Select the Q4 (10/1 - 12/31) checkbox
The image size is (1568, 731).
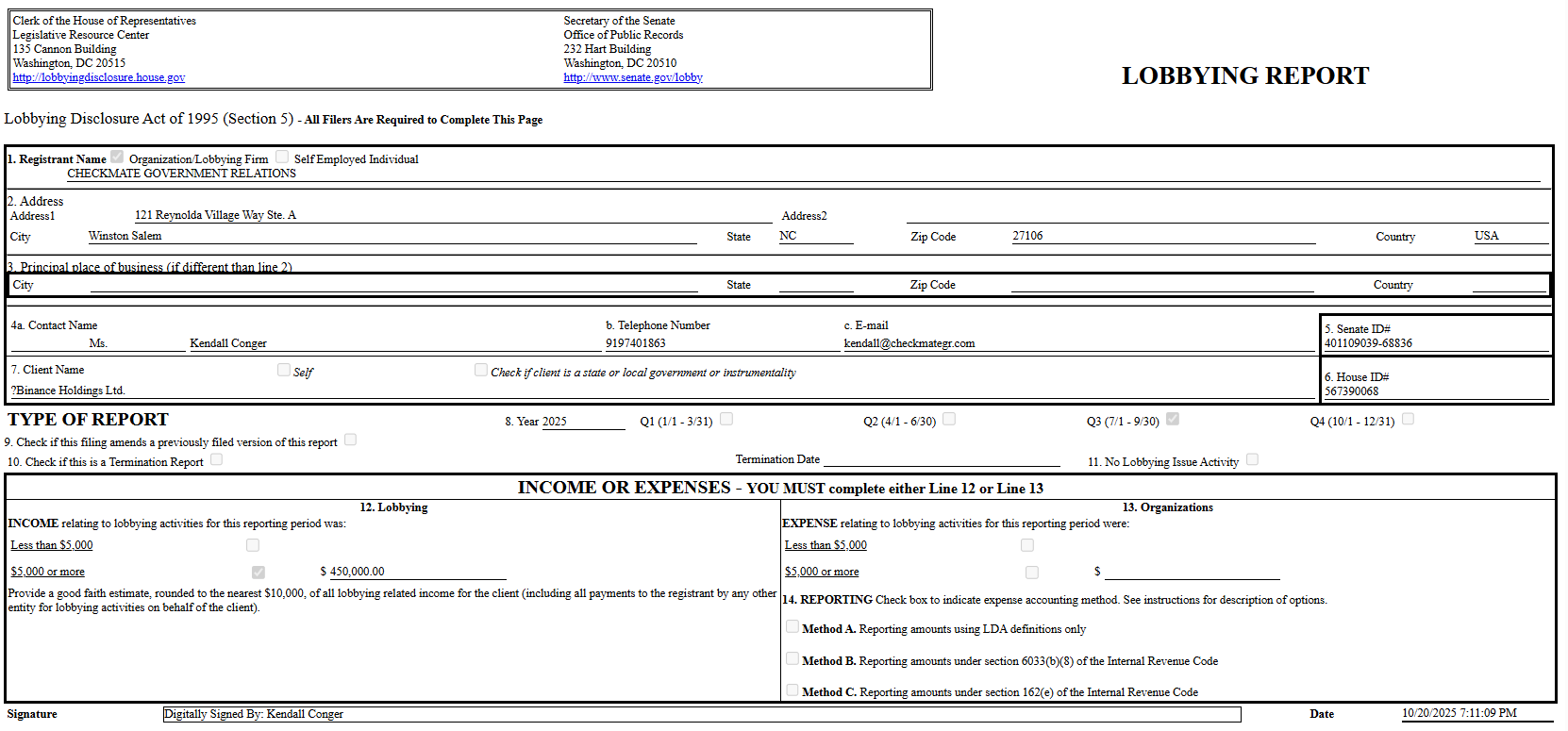click(x=1408, y=419)
